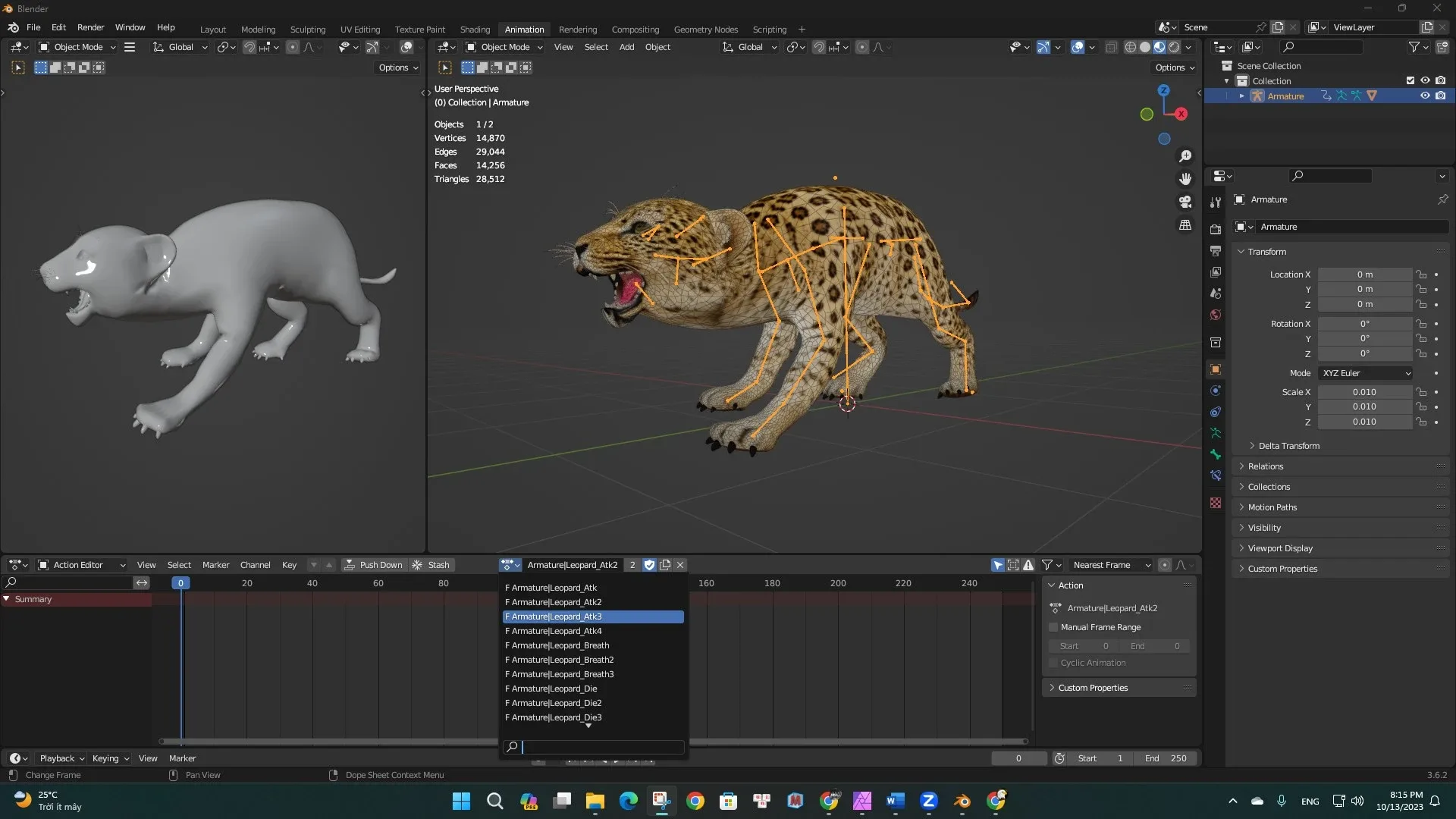Switch perspective/orthographic grid icon
1456x819 pixels.
[x=1185, y=225]
